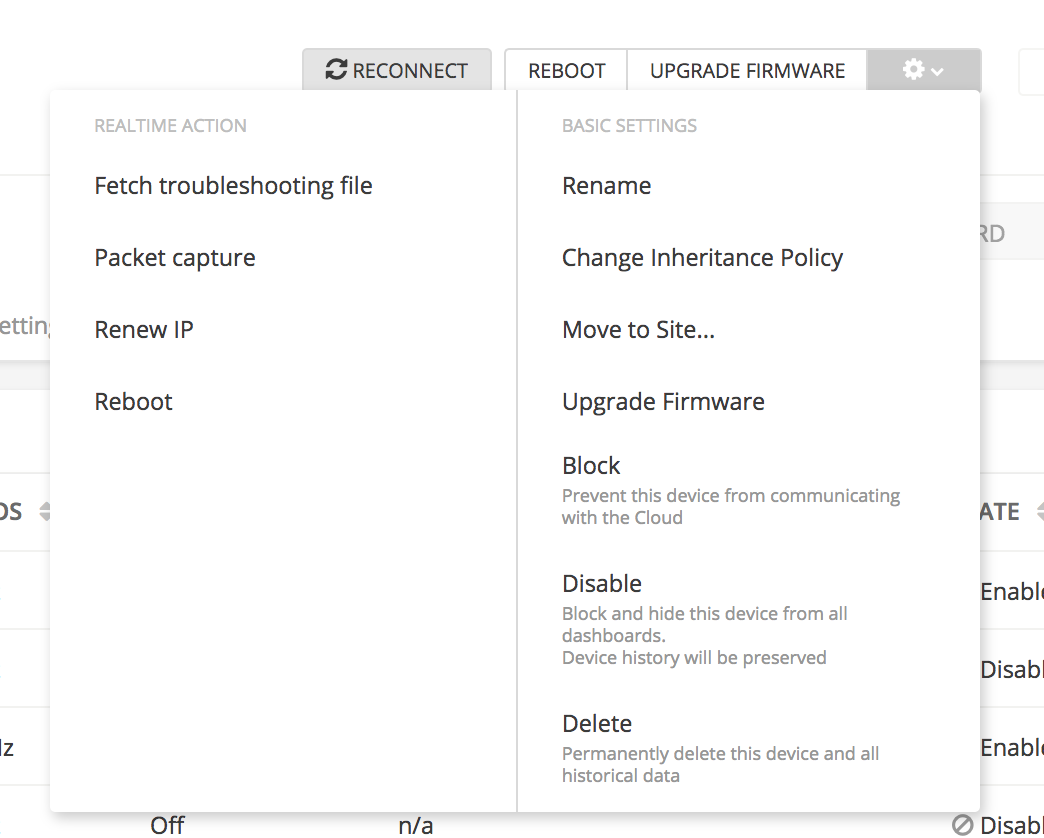Viewport: 1044px width, 838px height.
Task: Select Delete to permanently remove device
Action: (x=597, y=724)
